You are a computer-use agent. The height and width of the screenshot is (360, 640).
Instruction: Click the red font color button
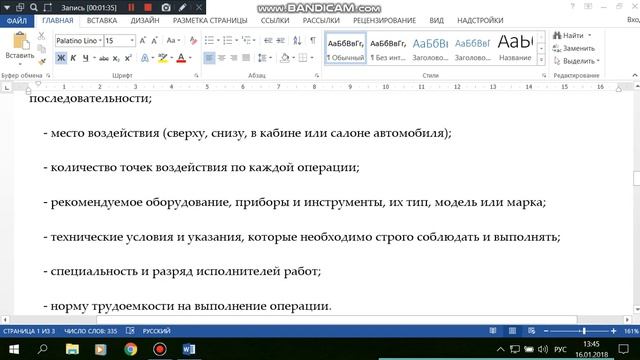[181, 58]
